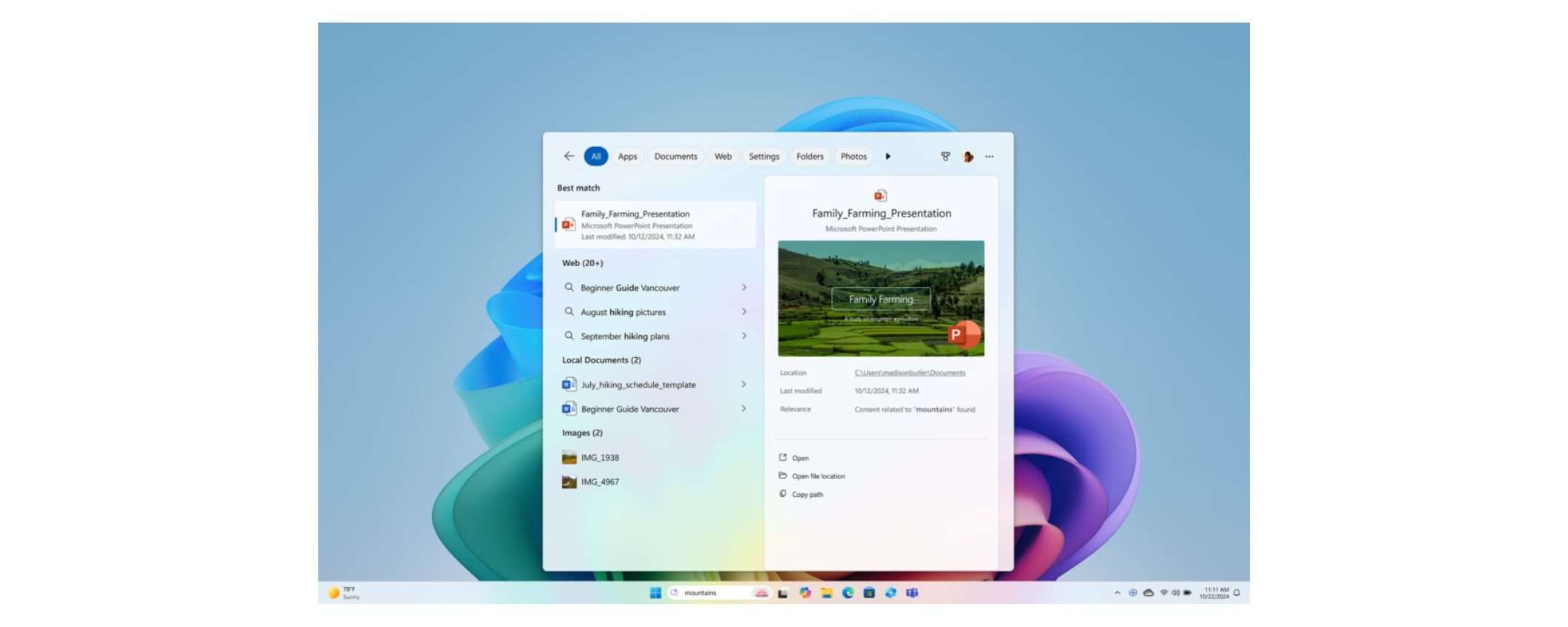Expand the September hiking plans chevron
Viewport: 1568px width, 627px height.
coord(744,336)
